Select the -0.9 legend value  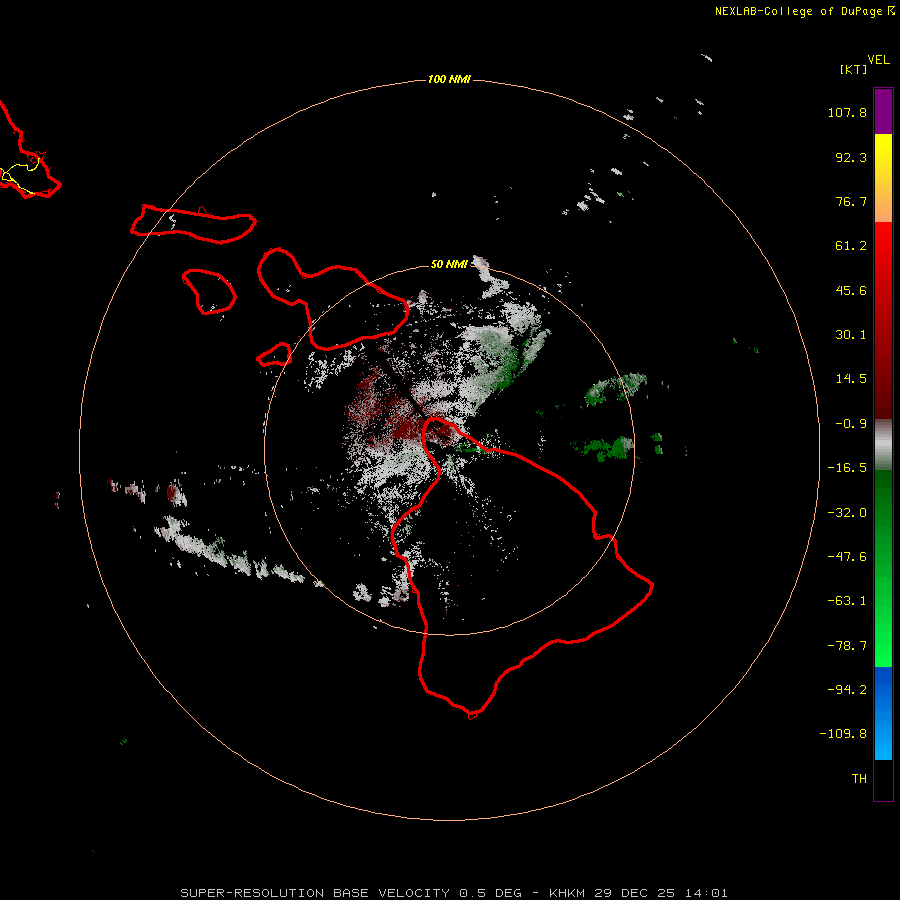(851, 424)
